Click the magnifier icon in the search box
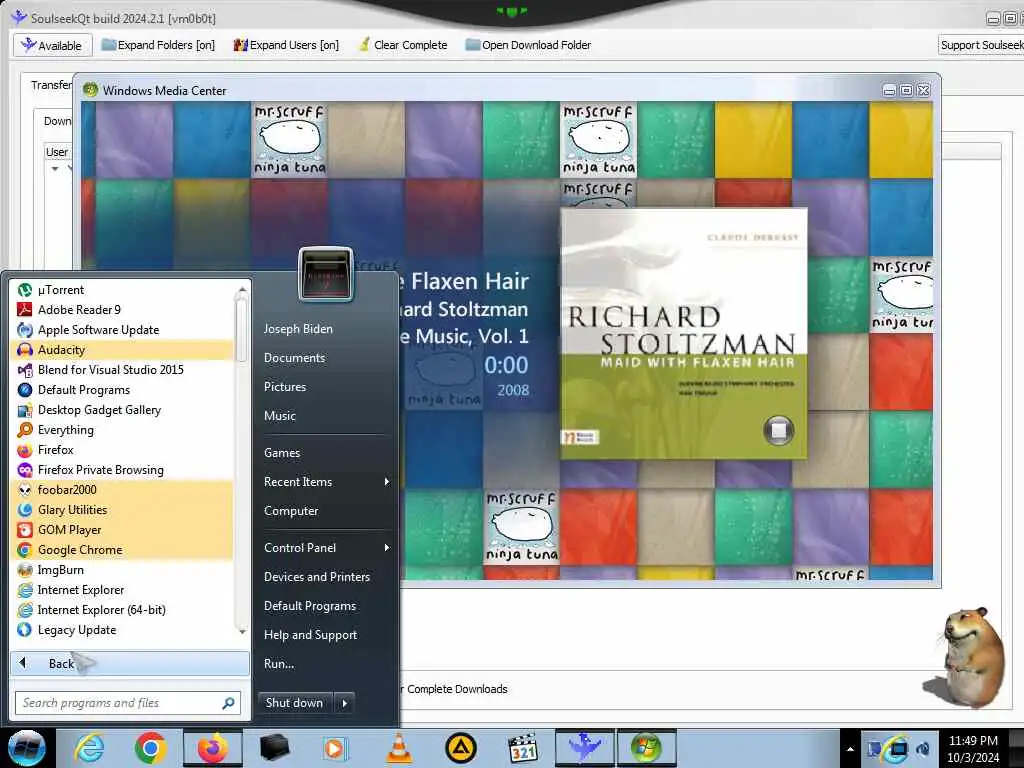The width and height of the screenshot is (1024, 768). (x=228, y=703)
